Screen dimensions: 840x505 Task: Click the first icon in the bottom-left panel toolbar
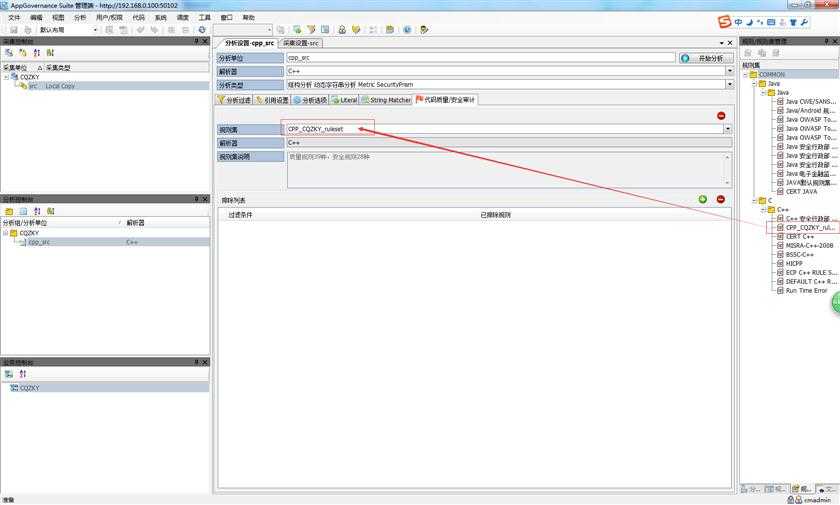tap(9, 374)
